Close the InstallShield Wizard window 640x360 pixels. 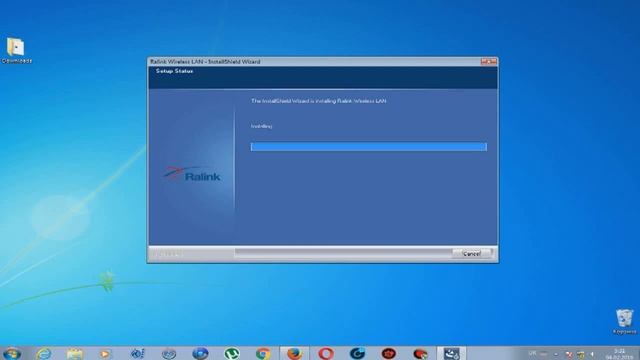click(489, 61)
